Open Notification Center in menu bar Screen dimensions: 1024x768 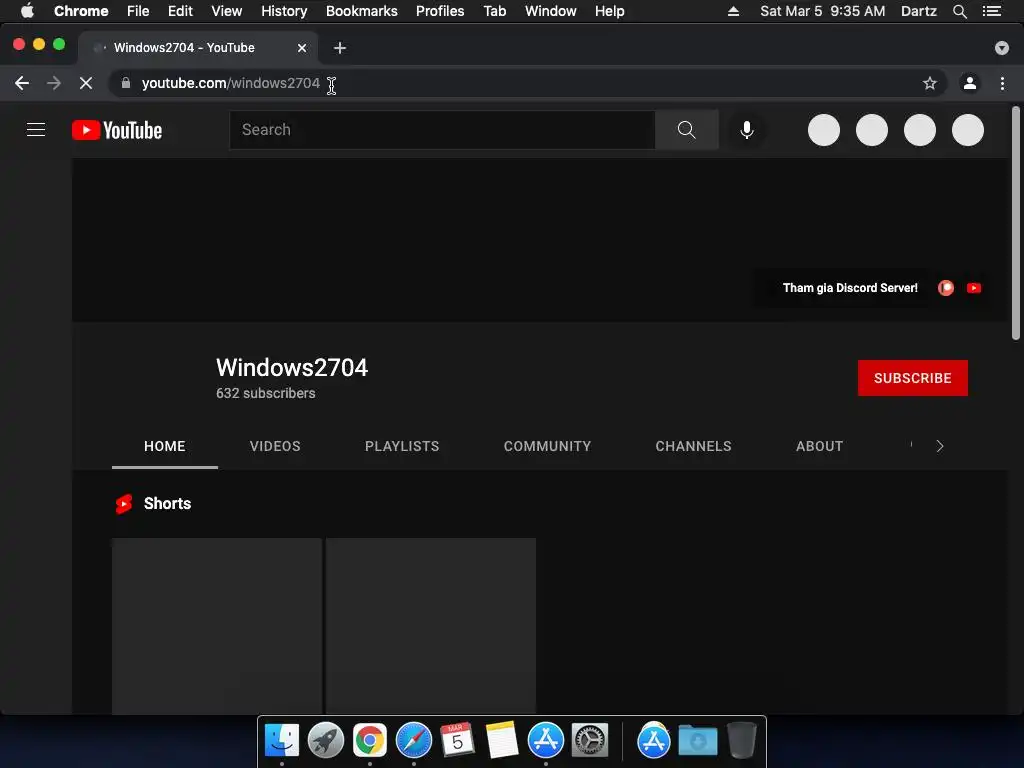point(991,11)
